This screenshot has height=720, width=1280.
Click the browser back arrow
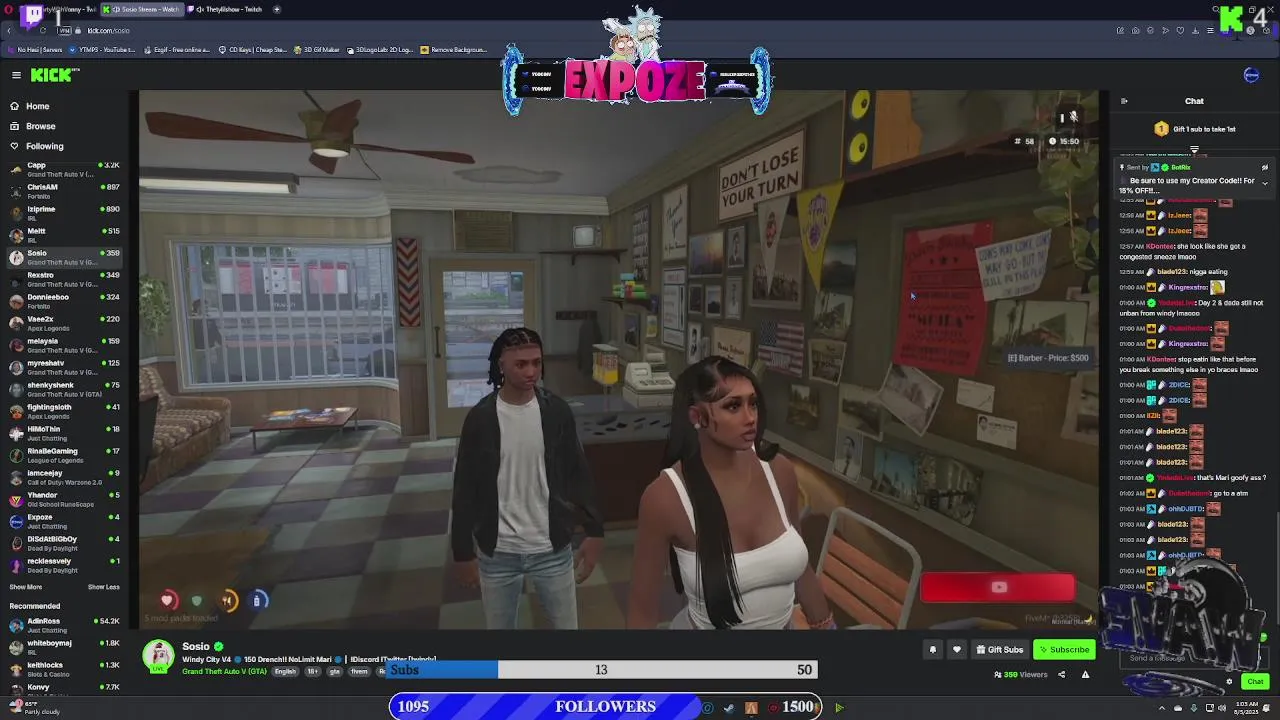click(9, 30)
